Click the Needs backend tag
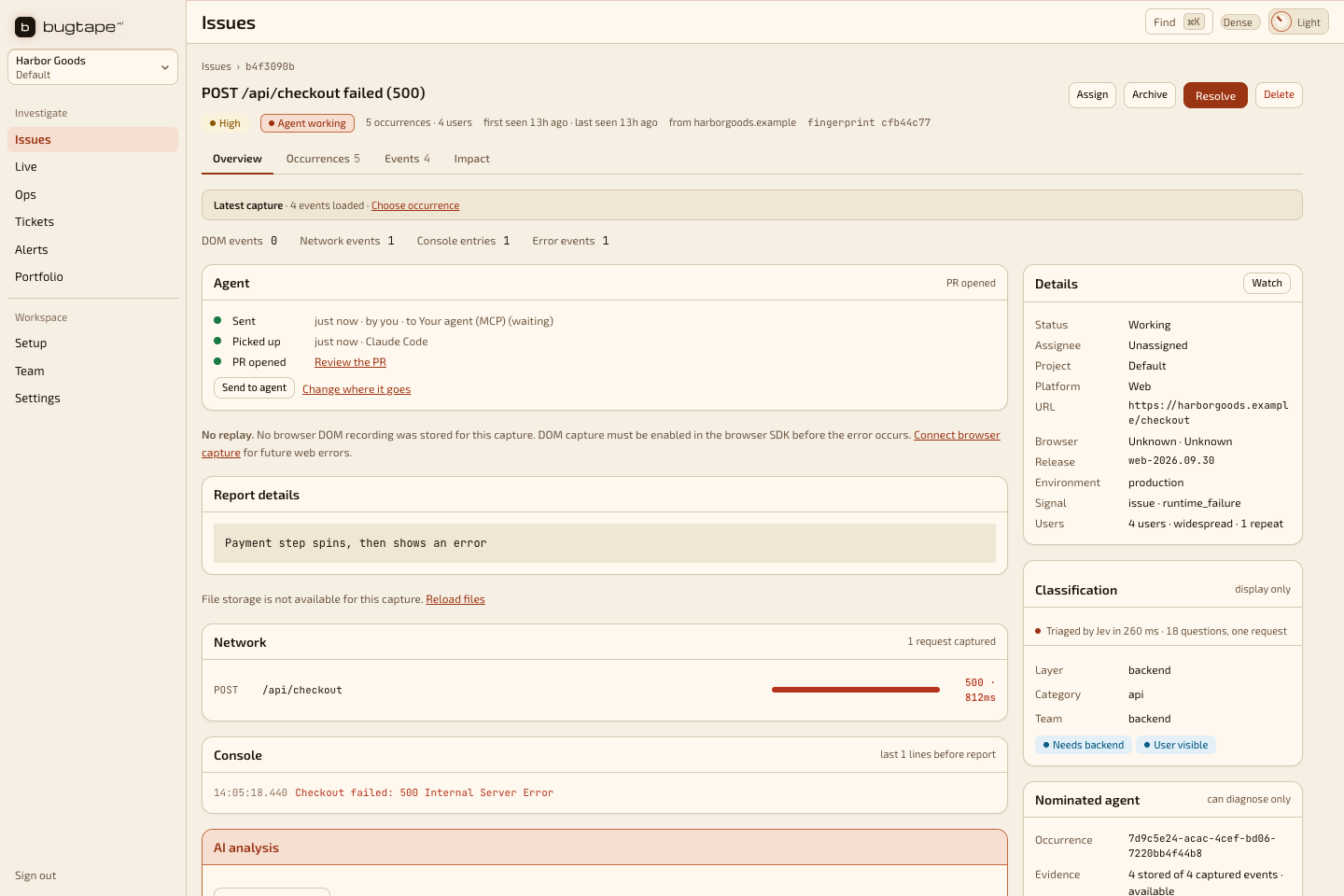Image resolution: width=1344 pixels, height=896 pixels. [x=1084, y=745]
